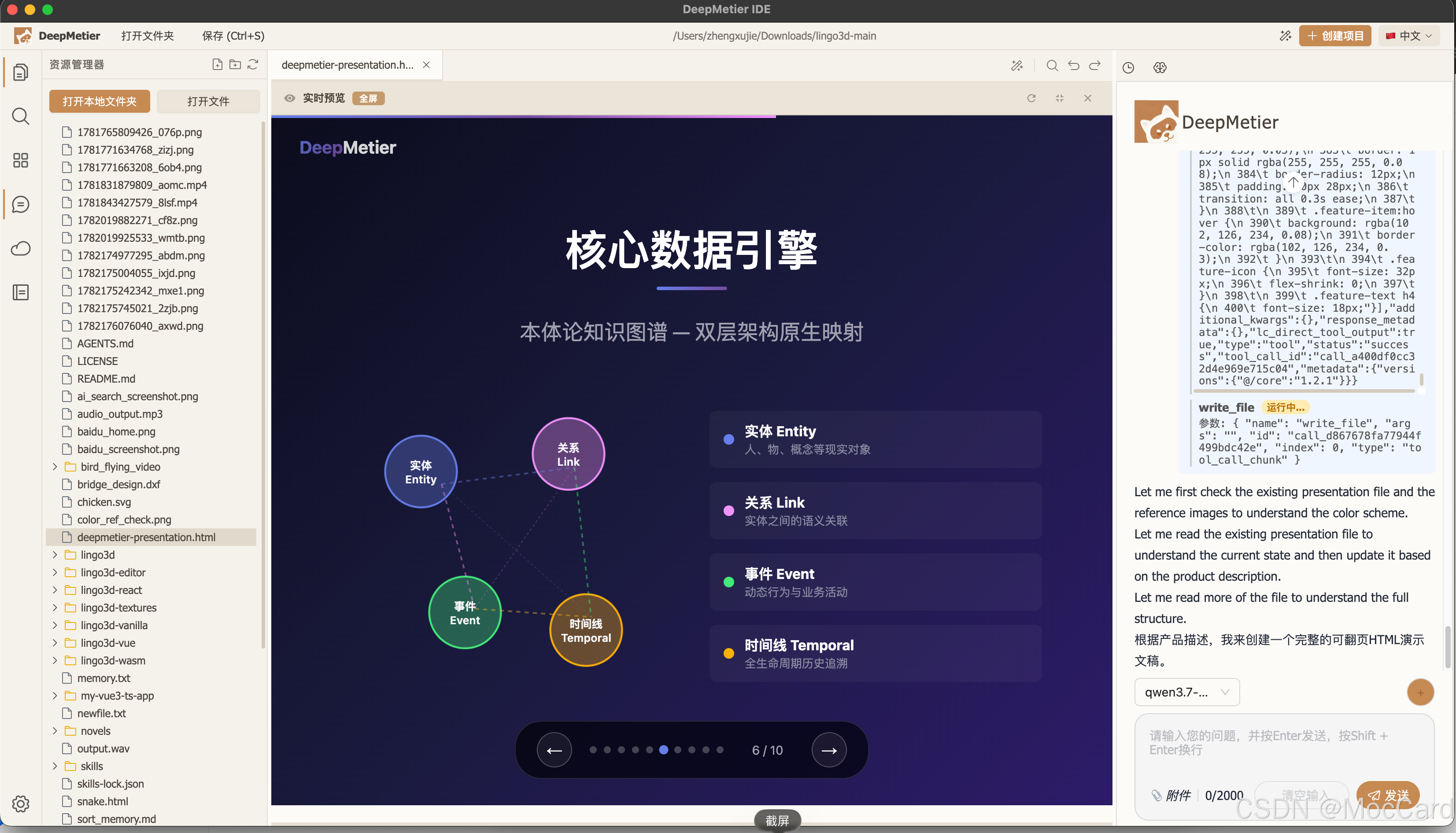Screen dimensions: 1456x833
Task: Open settings gear in sidebar
Action: coord(21,803)
